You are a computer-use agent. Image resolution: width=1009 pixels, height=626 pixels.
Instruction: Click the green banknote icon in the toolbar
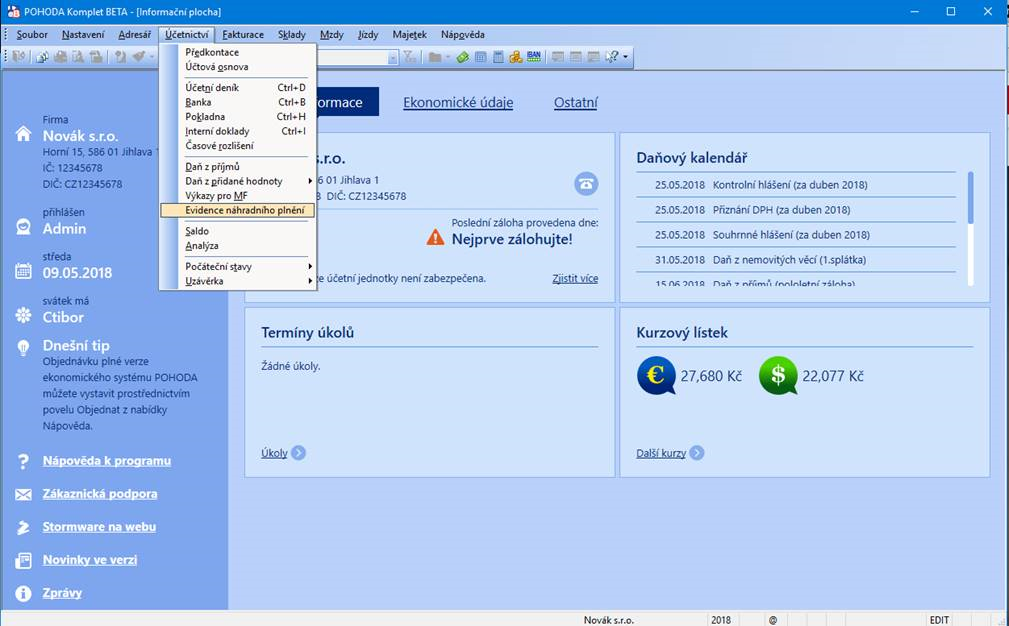[x=462, y=57]
